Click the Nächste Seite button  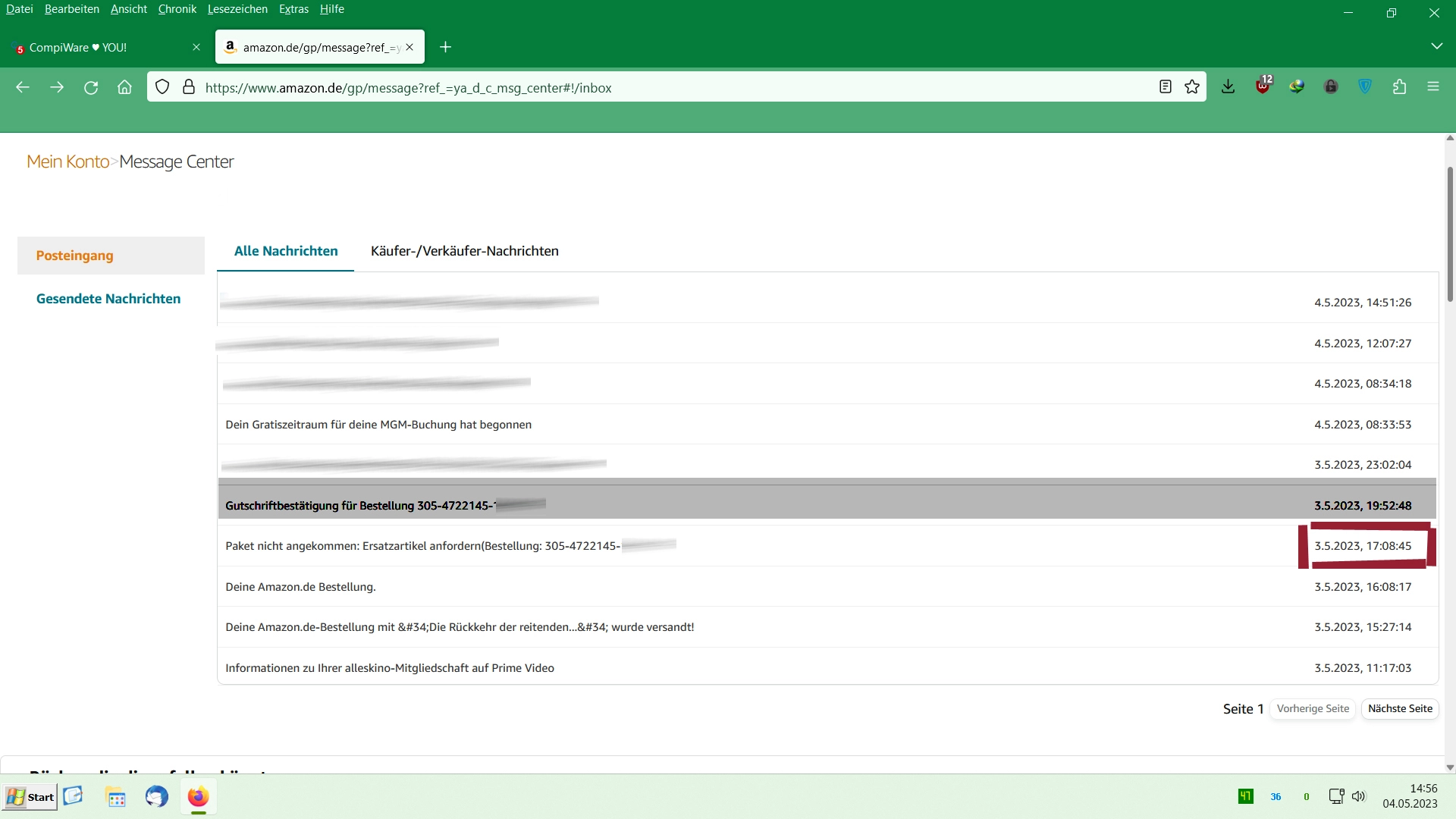pos(1400,709)
